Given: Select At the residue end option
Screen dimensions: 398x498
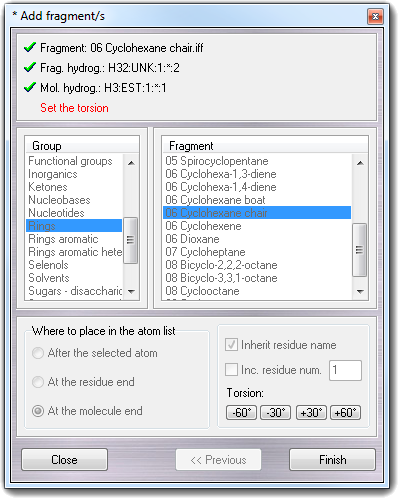Looking at the screenshot, I should click(x=83, y=382).
